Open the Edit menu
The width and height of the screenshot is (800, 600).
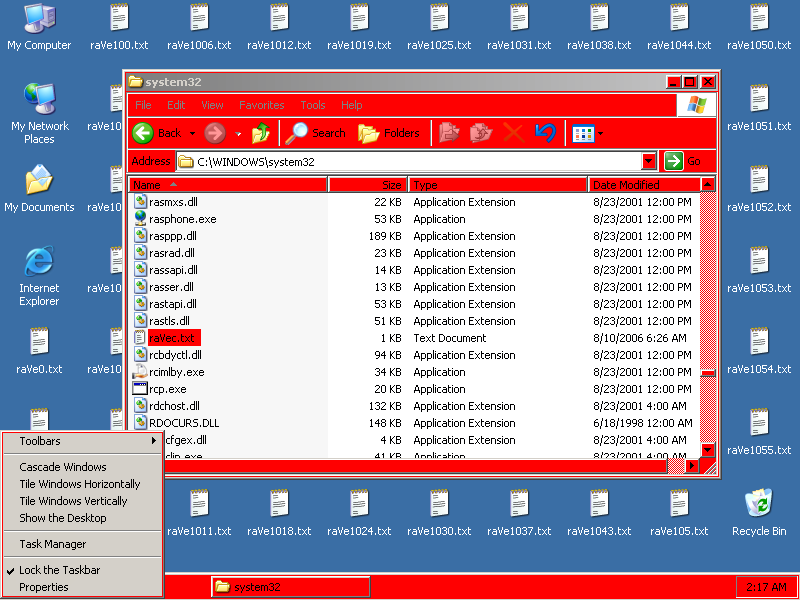[x=176, y=105]
